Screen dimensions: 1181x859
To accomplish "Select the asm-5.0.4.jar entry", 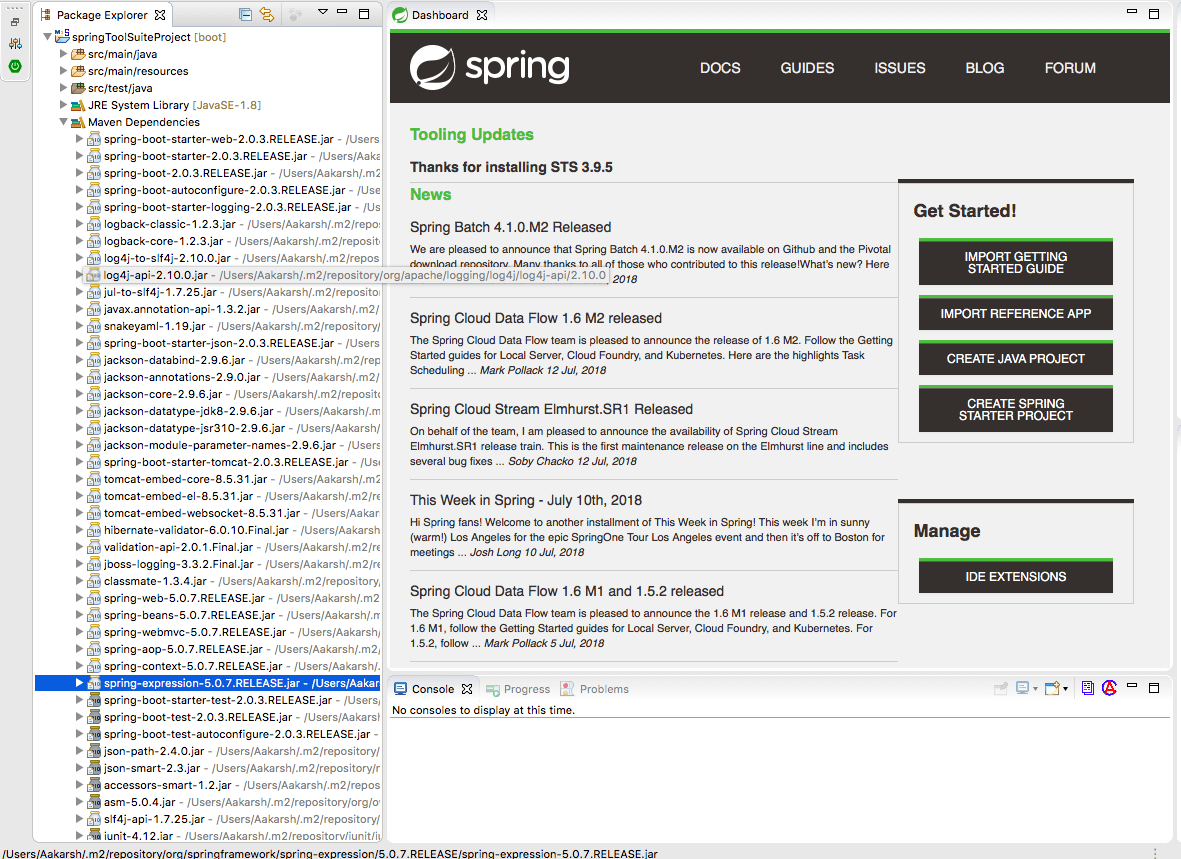I will point(139,802).
